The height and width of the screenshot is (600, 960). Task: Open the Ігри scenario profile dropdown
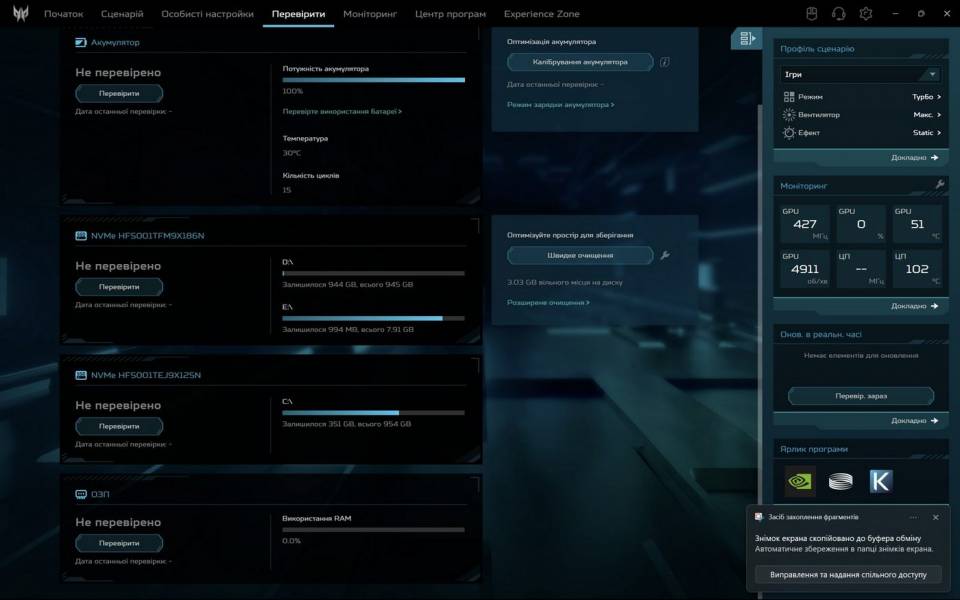861,74
